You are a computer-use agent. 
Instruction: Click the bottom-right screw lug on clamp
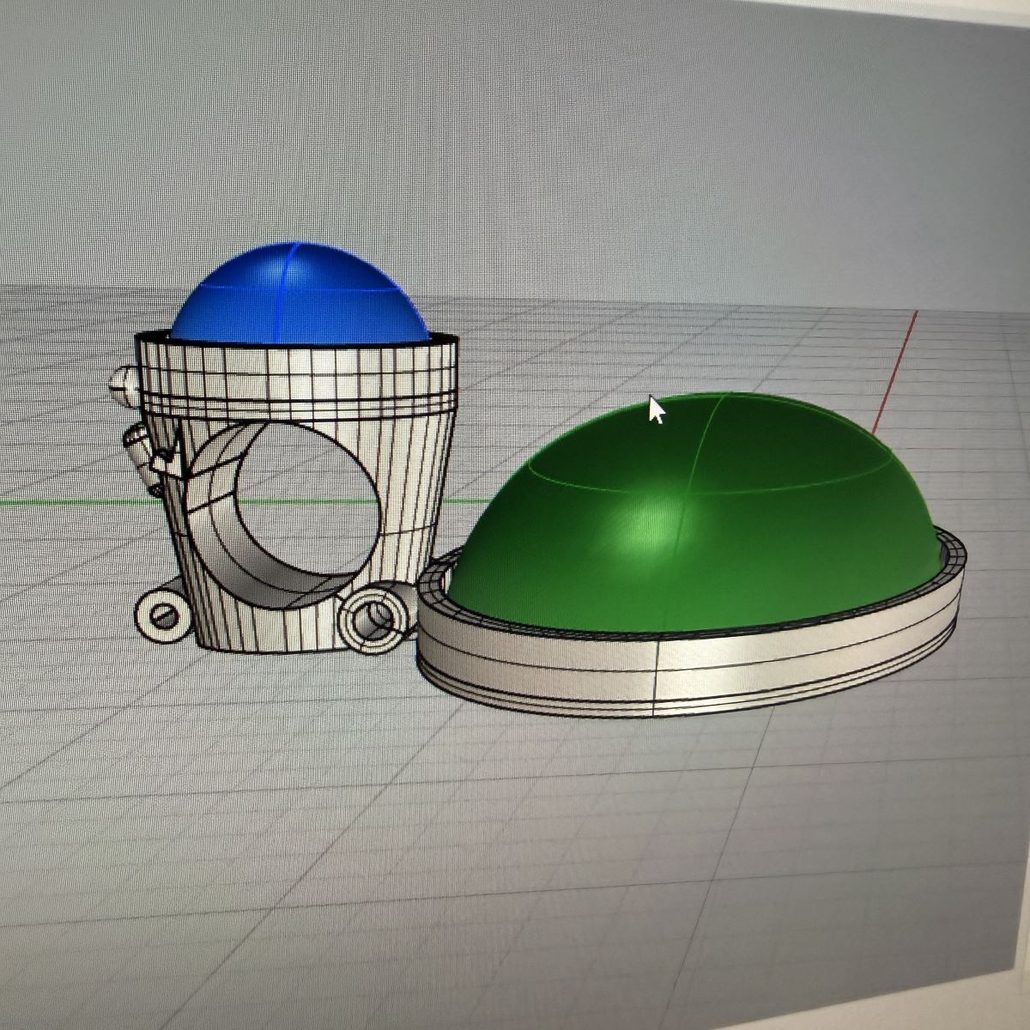[x=372, y=619]
